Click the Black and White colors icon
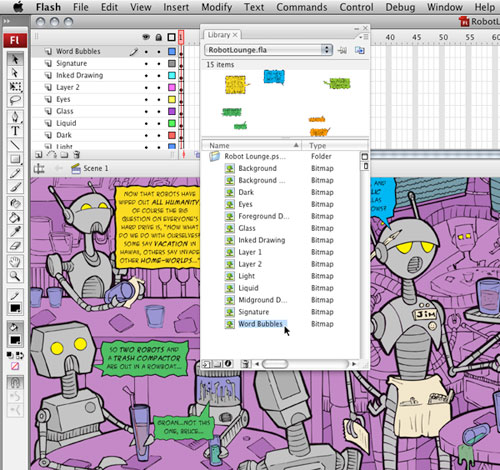This screenshot has height=470, width=500. coord(10,355)
